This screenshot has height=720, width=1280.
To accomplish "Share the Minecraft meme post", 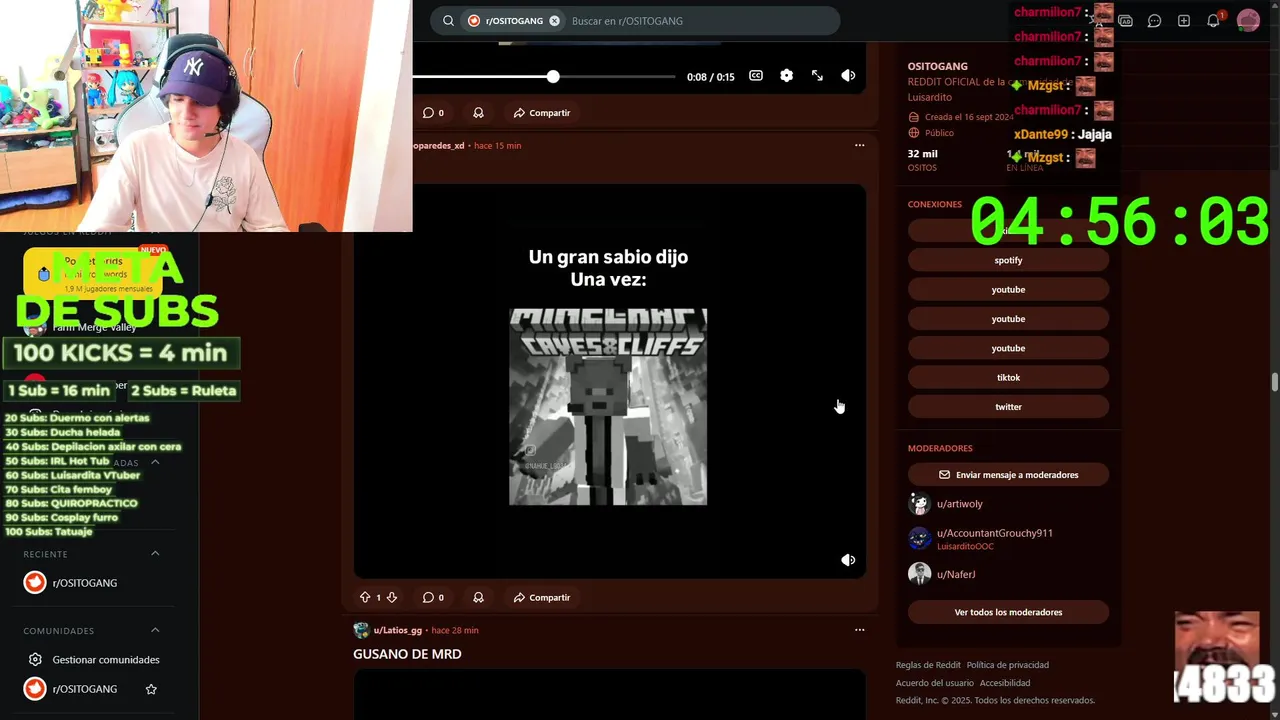I will [541, 597].
